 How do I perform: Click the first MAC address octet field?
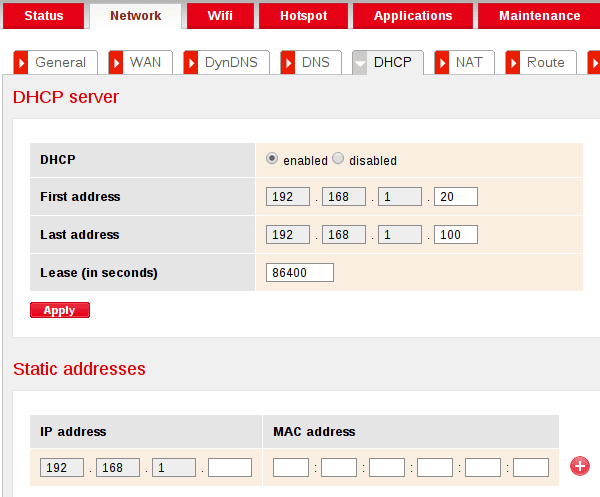(291, 467)
